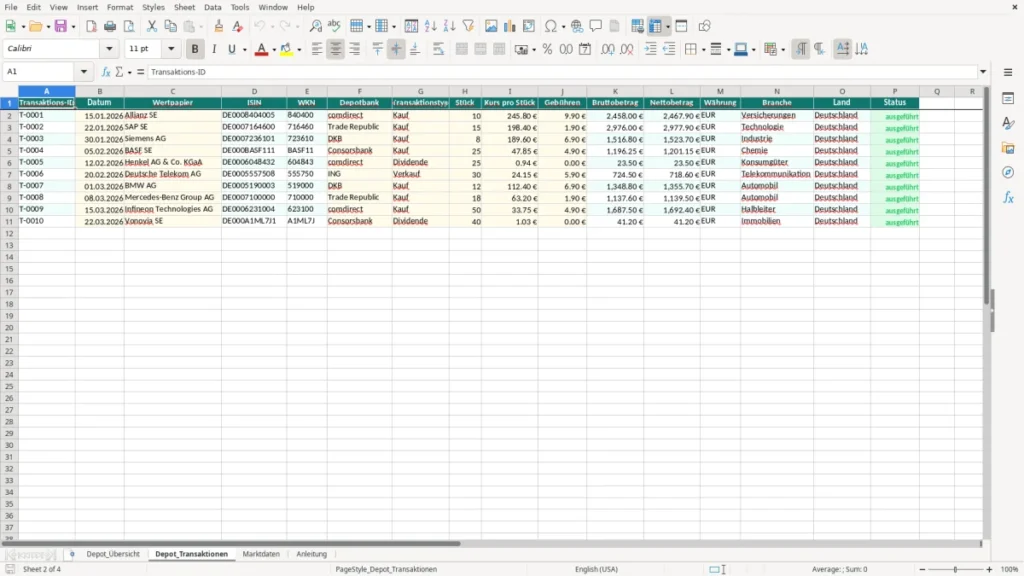Open Find & Replace tool
The width and height of the screenshot is (1024, 576).
click(x=315, y=26)
